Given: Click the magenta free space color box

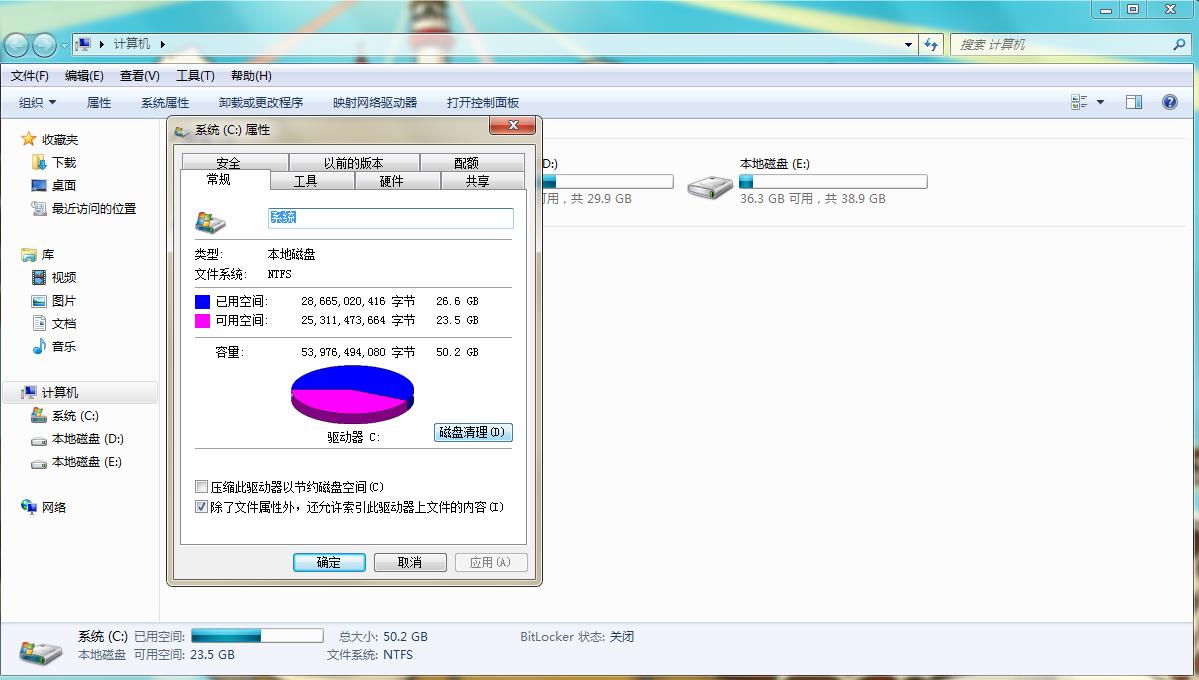Looking at the screenshot, I should [202, 320].
